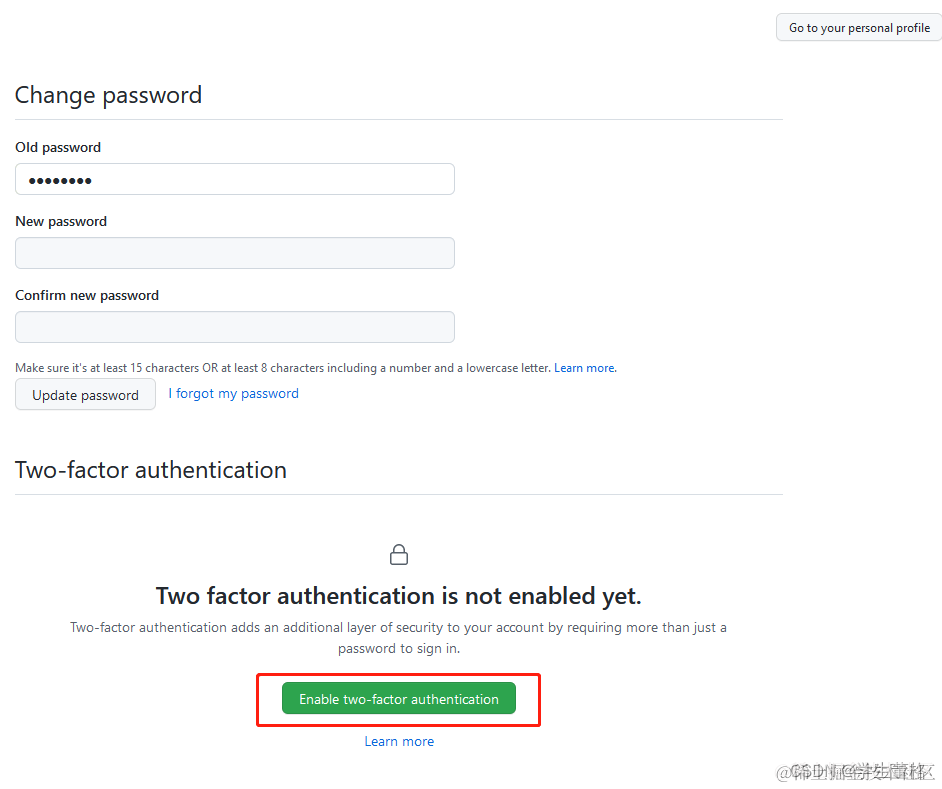Click the watermark text at the bottom right

pyautogui.click(x=856, y=772)
